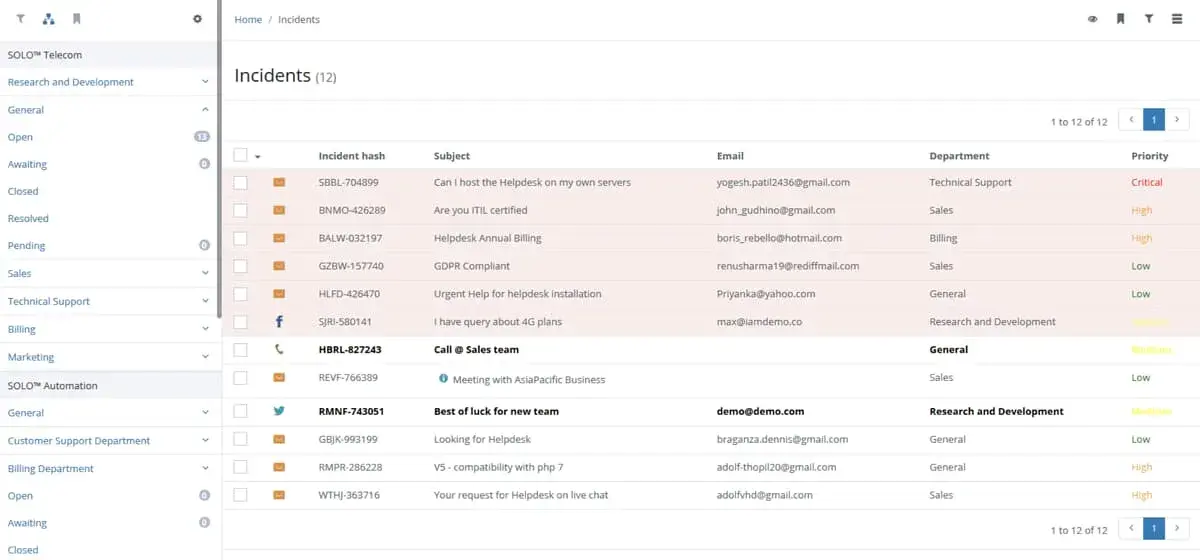This screenshot has width=1200, height=560.
Task: Check the select-all checkbox in table header
Action: [x=240, y=155]
